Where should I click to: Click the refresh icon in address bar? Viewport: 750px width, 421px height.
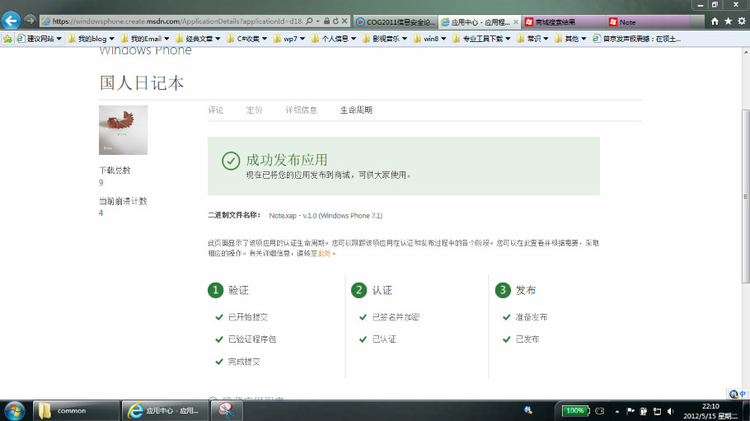pyautogui.click(x=335, y=21)
